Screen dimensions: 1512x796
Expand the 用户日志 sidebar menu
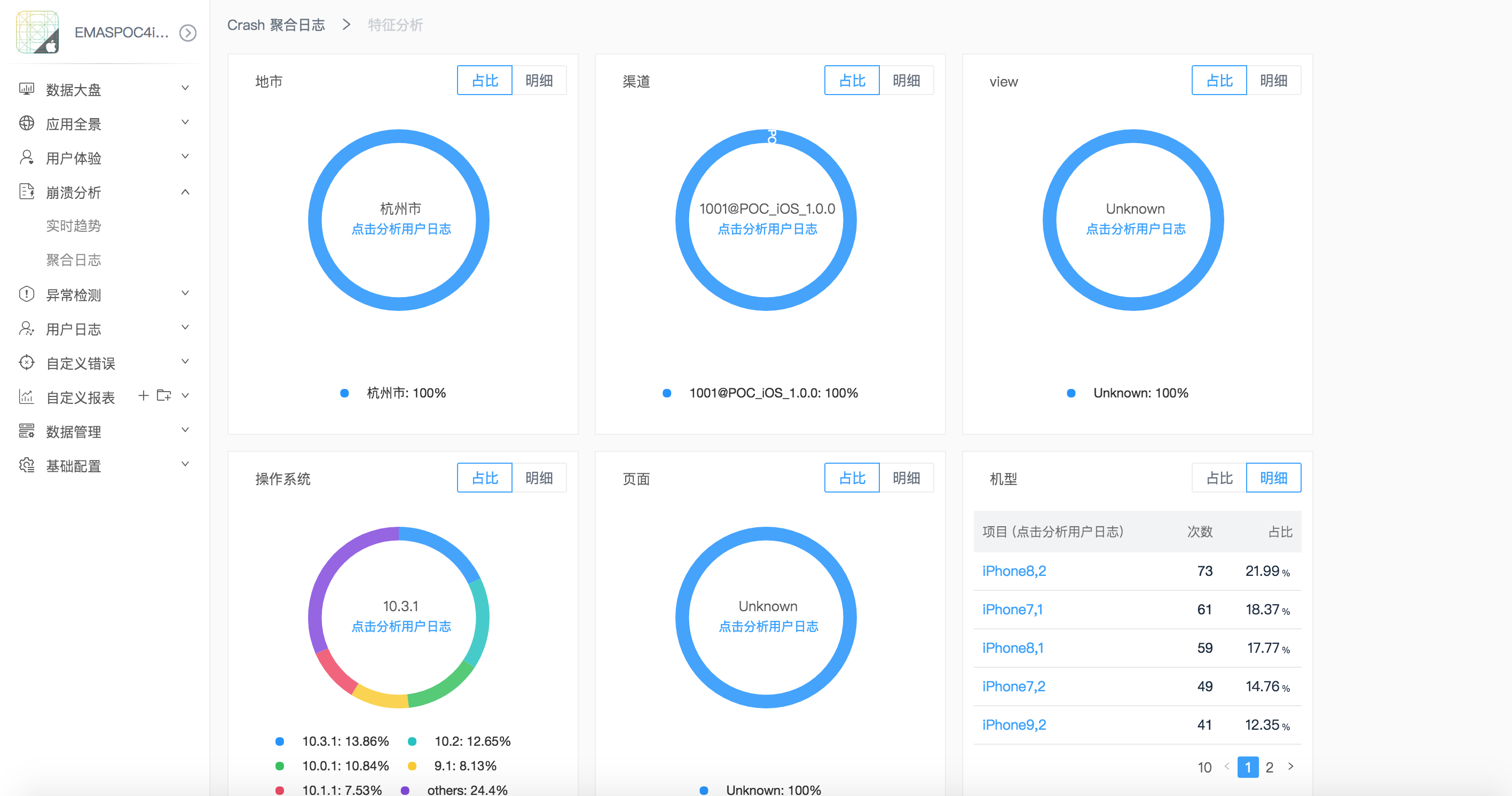tap(185, 328)
